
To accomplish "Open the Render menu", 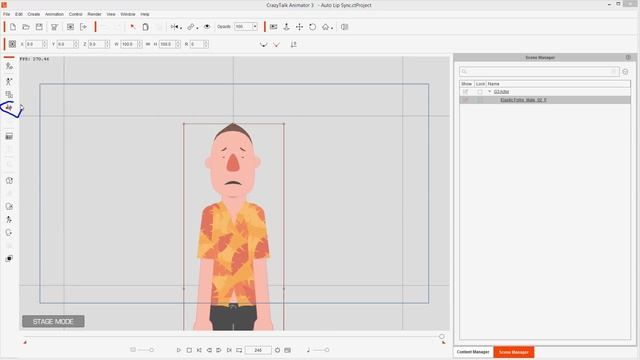I will [x=94, y=14].
